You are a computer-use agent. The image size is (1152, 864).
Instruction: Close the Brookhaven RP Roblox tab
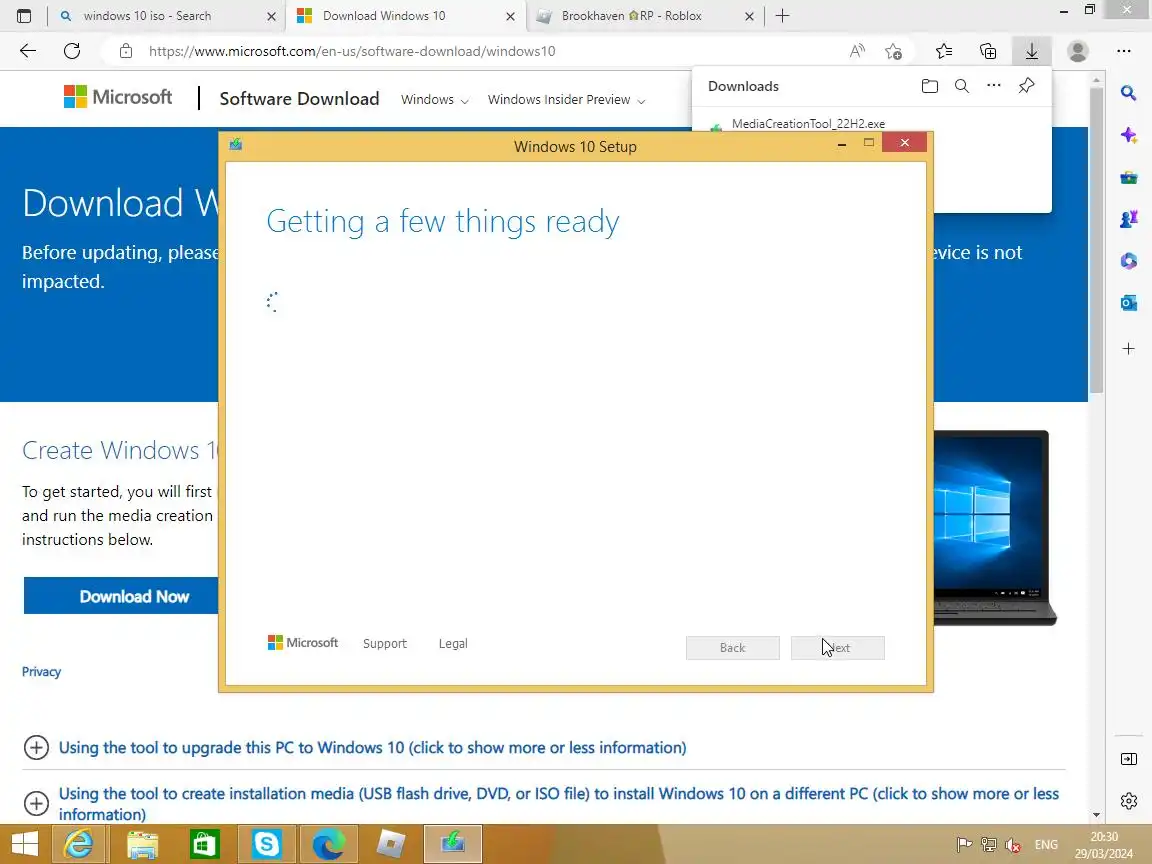point(749,16)
